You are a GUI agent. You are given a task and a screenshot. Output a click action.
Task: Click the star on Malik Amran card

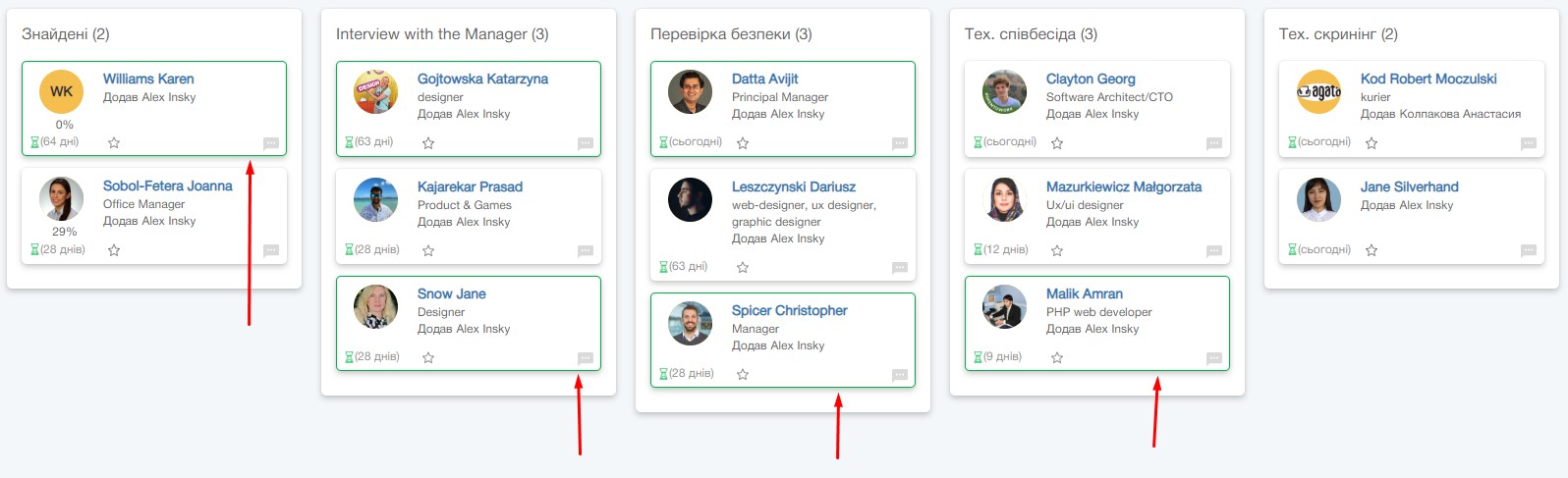pos(1057,358)
